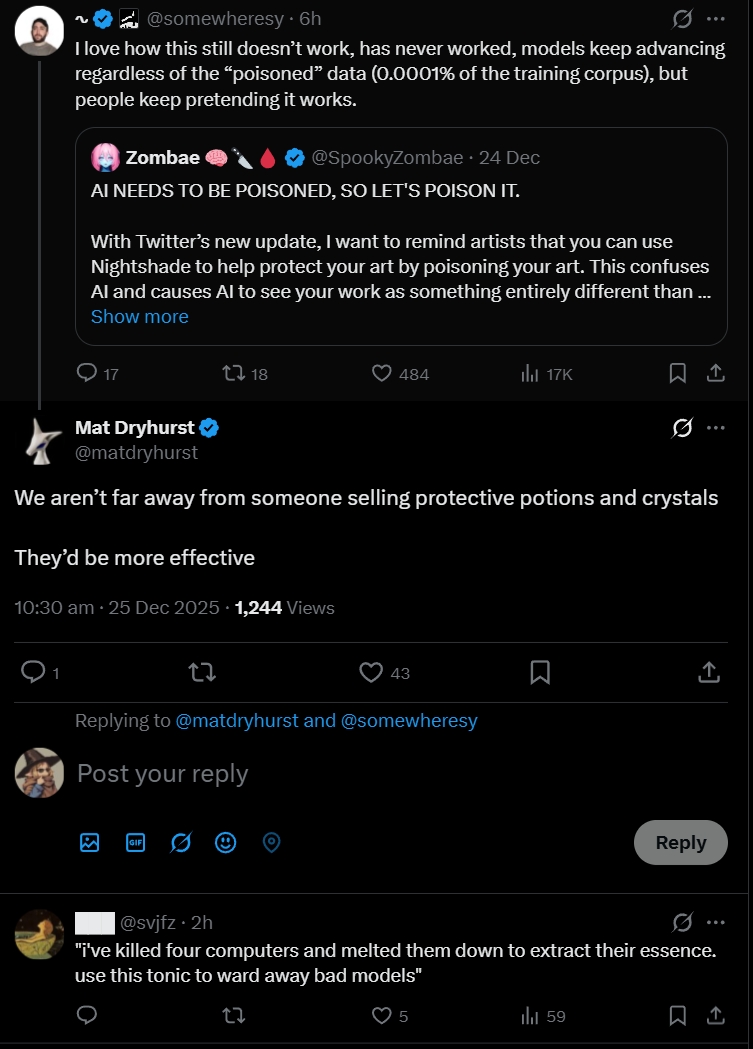This screenshot has width=753, height=1049.
Task: Expand quoted post with Show more
Action: click(139, 317)
